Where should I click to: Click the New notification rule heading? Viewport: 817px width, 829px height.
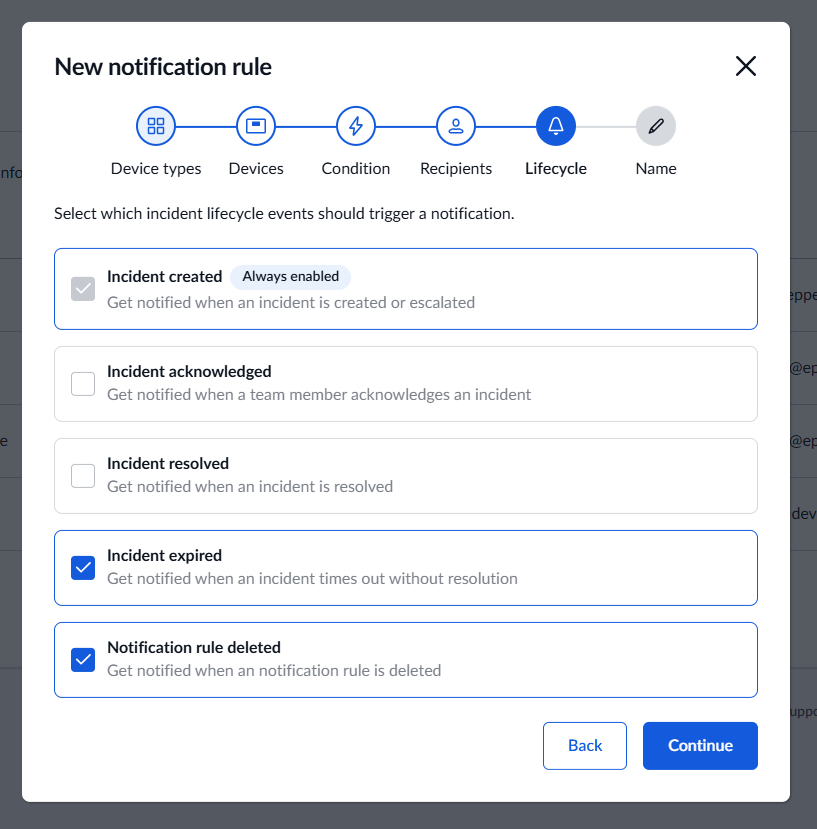163,67
